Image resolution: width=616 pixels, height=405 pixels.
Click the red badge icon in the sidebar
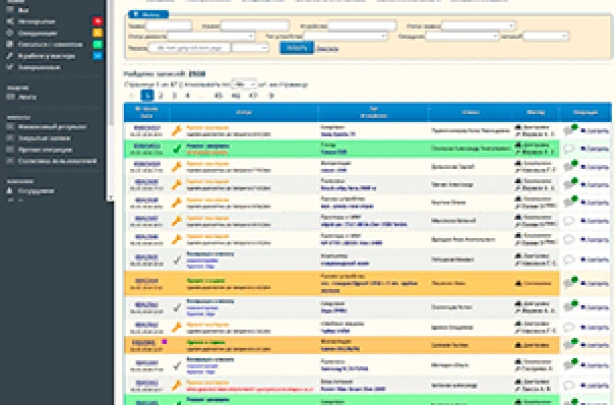point(96,19)
